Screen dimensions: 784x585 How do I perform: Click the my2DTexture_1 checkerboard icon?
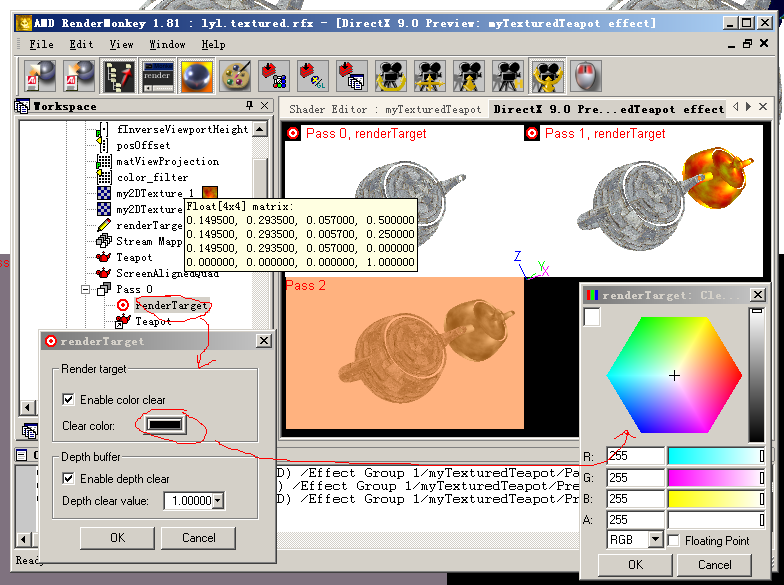(104, 192)
